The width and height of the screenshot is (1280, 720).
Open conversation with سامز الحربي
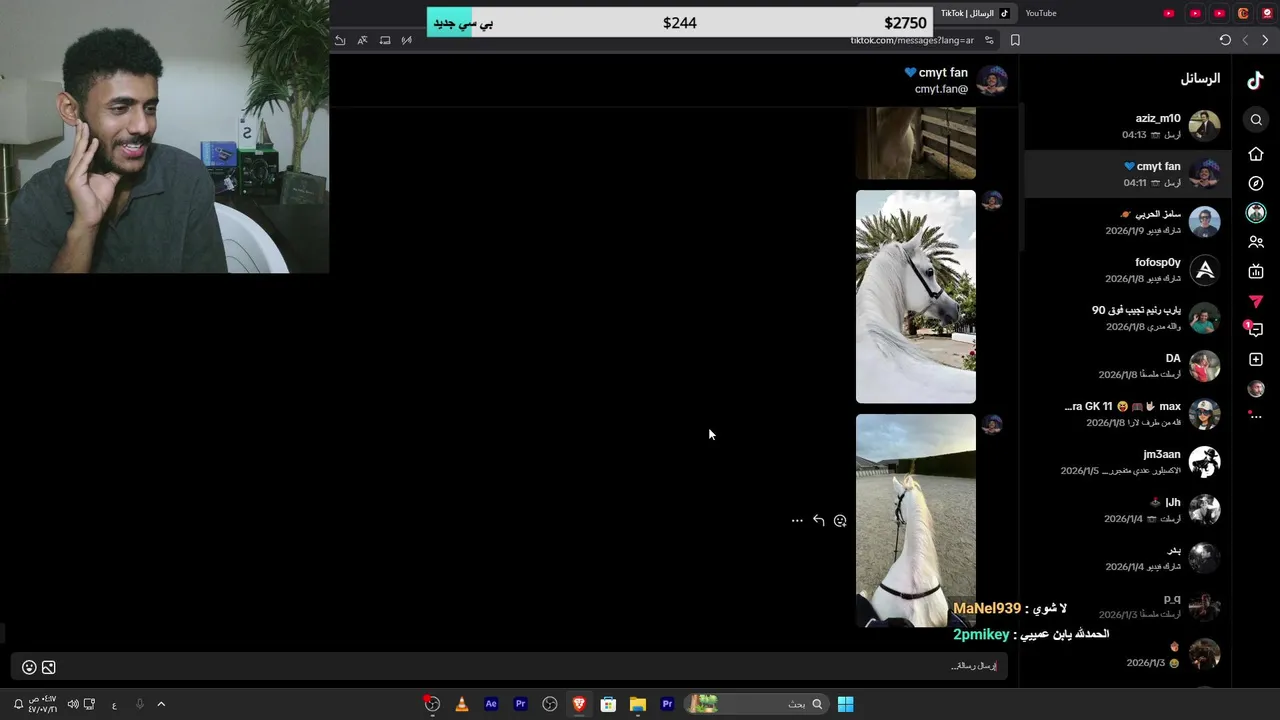[x=1124, y=222]
